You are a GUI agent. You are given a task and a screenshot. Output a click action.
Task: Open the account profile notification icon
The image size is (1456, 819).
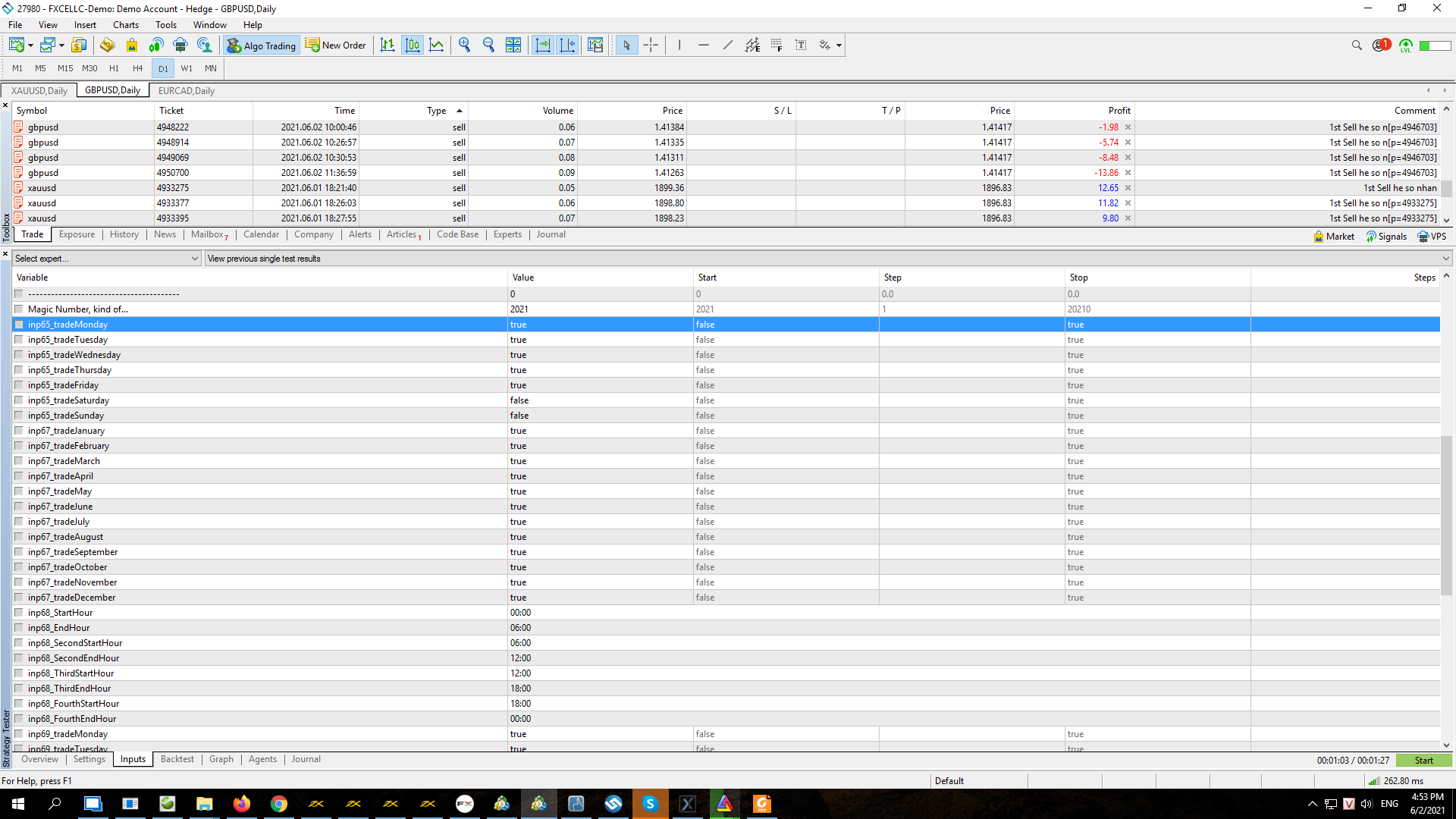1381,45
